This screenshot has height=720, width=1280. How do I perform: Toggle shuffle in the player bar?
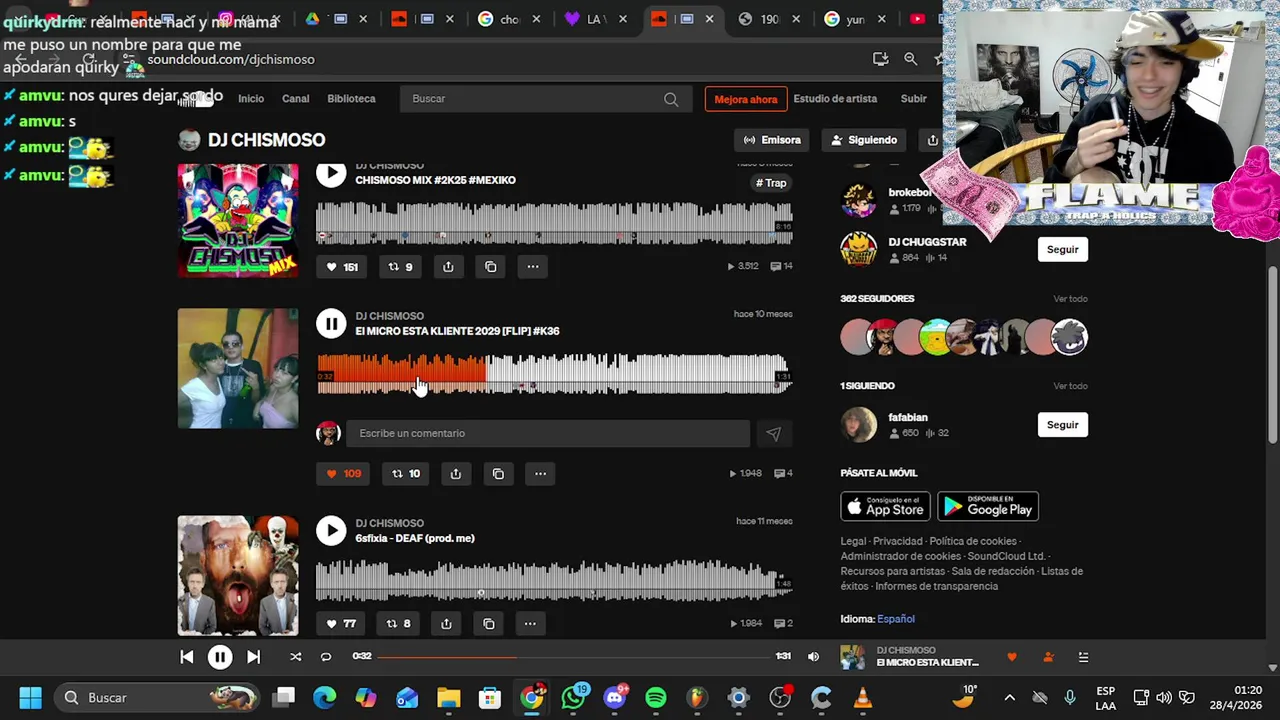295,657
